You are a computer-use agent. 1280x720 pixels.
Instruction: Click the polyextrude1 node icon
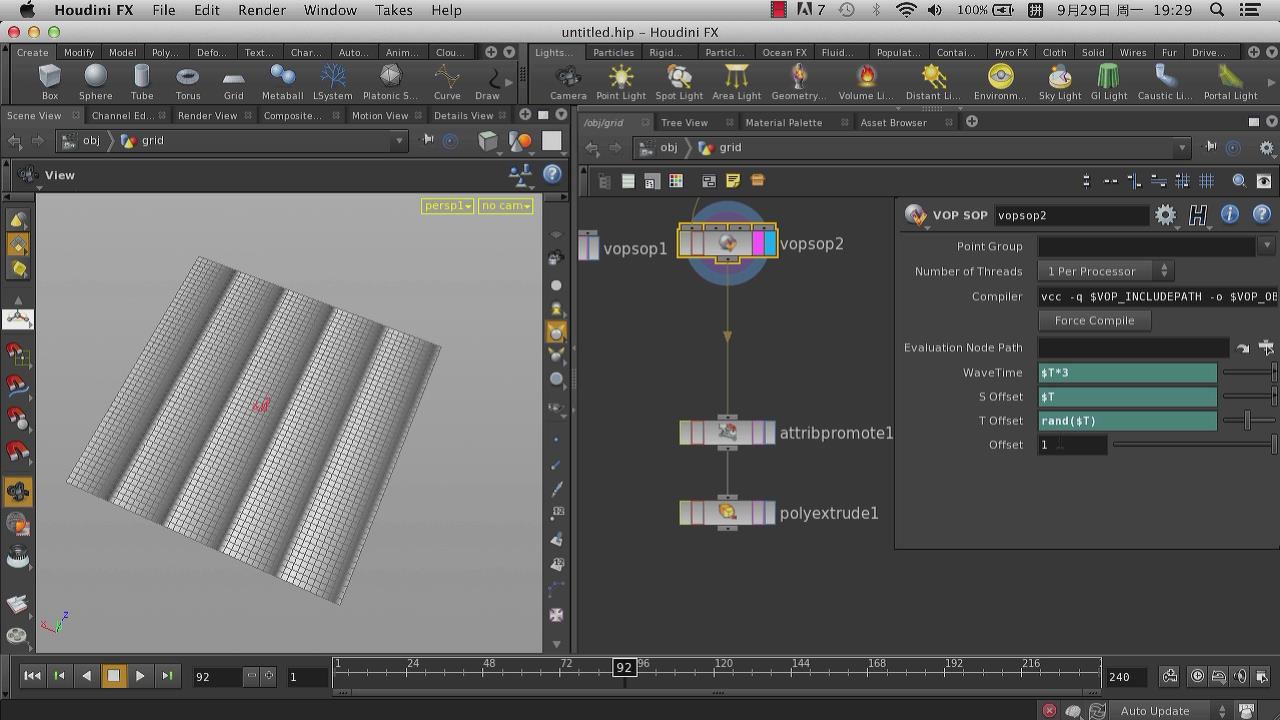[x=727, y=513]
